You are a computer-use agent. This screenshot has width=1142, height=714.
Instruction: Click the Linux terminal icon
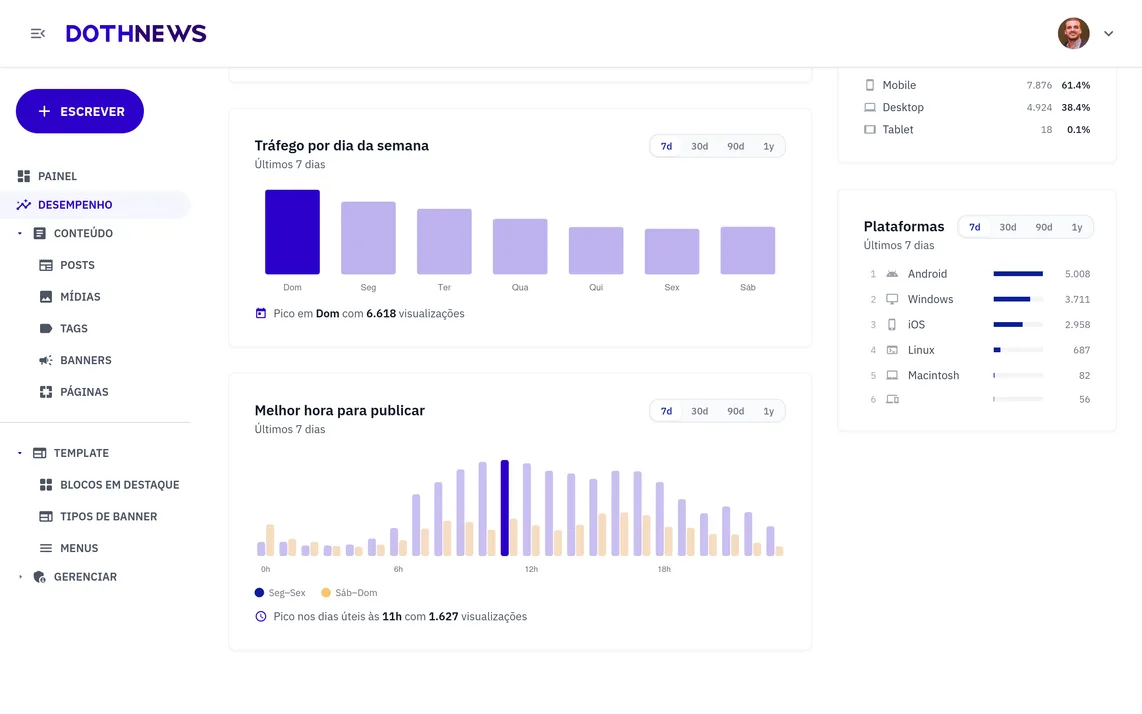[x=892, y=350]
